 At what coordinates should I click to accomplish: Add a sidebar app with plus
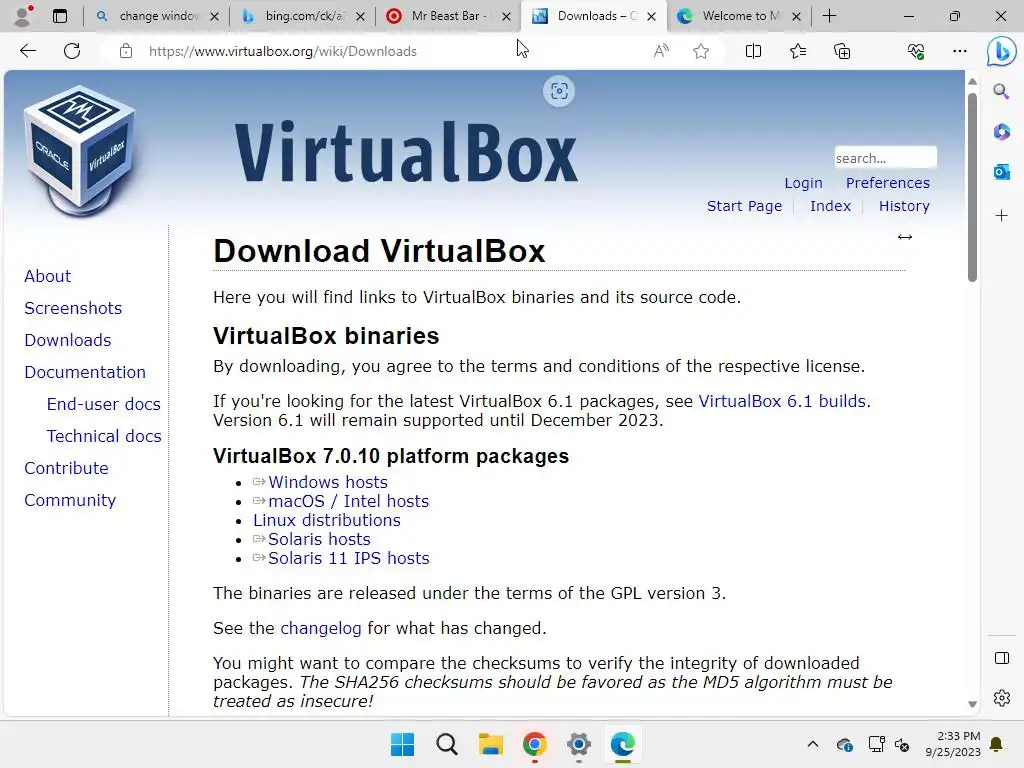point(1001,216)
